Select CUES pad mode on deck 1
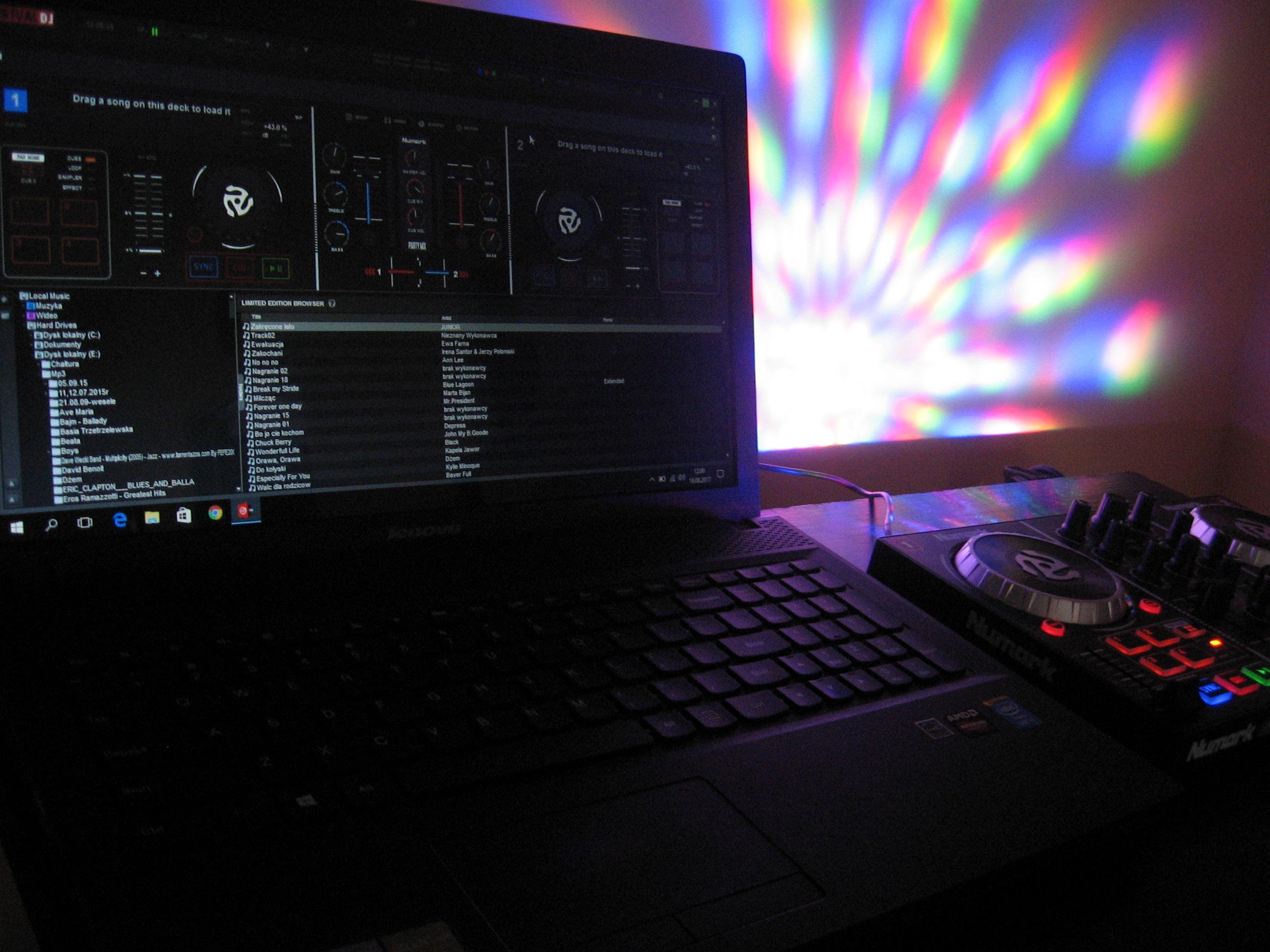The width and height of the screenshot is (1270, 952). click(x=74, y=158)
